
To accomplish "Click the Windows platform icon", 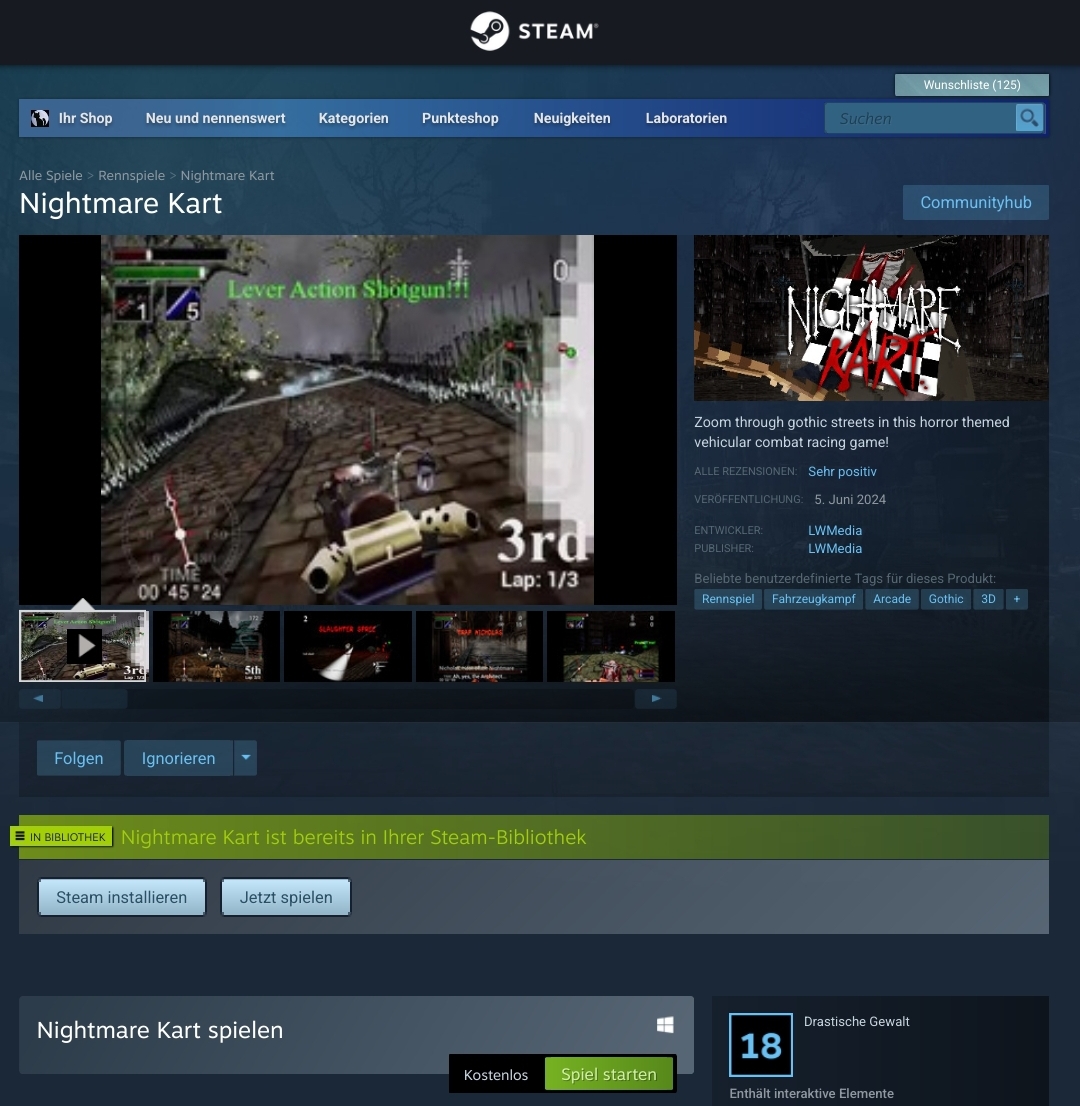I will [x=665, y=1025].
